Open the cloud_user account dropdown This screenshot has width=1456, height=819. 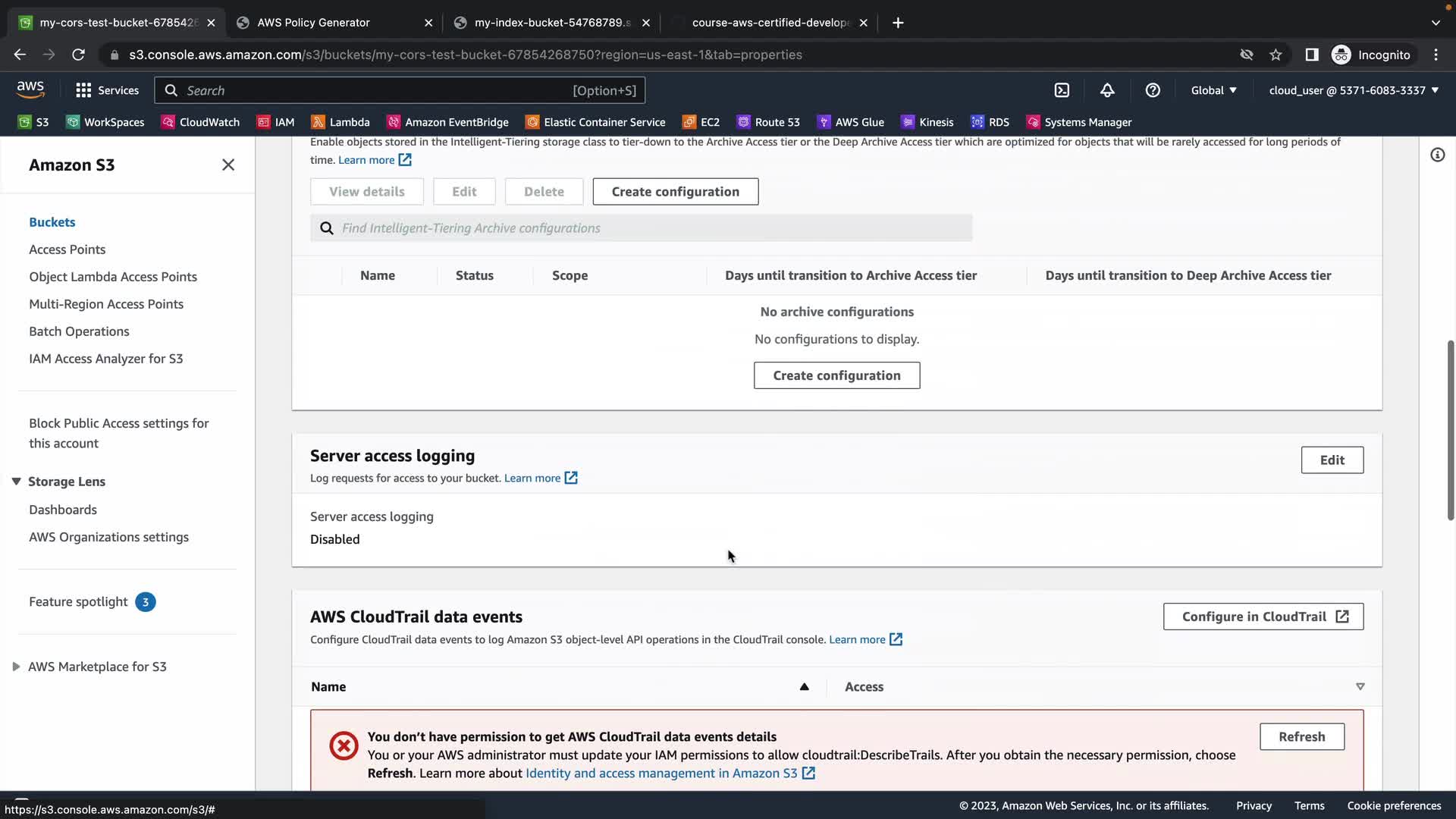coord(1354,90)
